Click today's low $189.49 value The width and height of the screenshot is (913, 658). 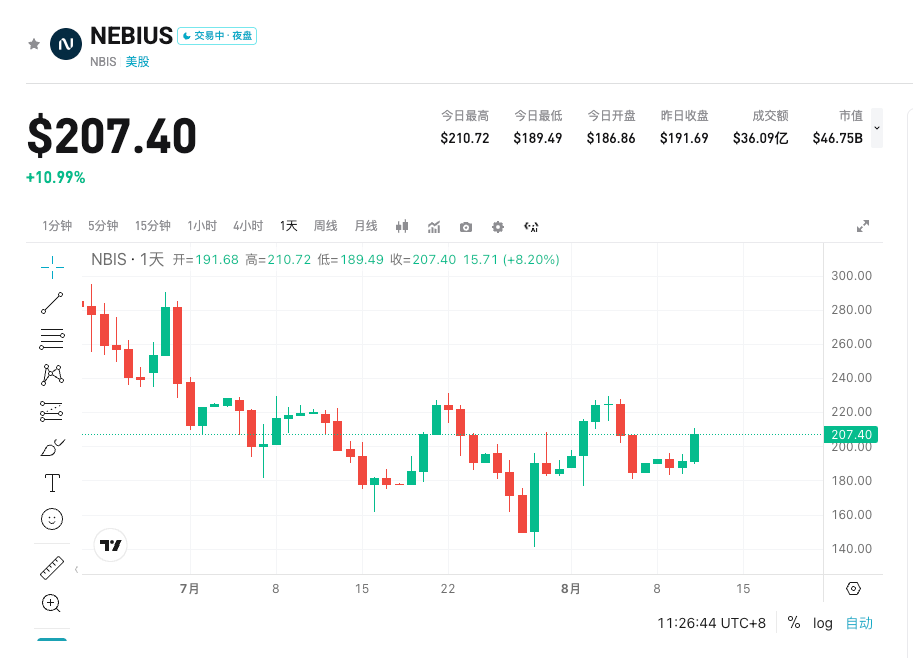537,139
